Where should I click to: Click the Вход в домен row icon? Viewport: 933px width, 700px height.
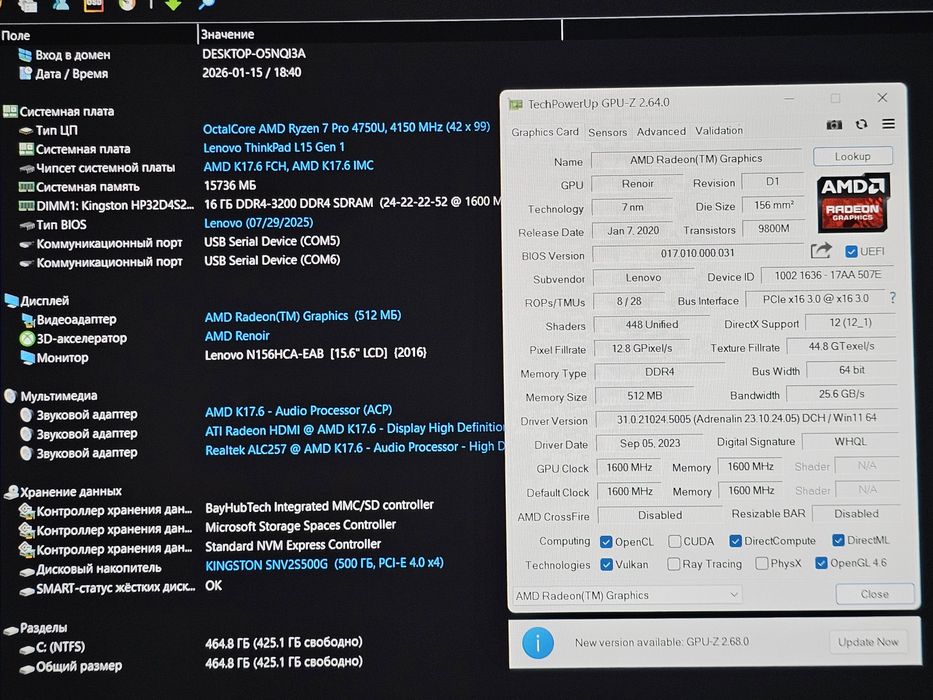tap(25, 55)
